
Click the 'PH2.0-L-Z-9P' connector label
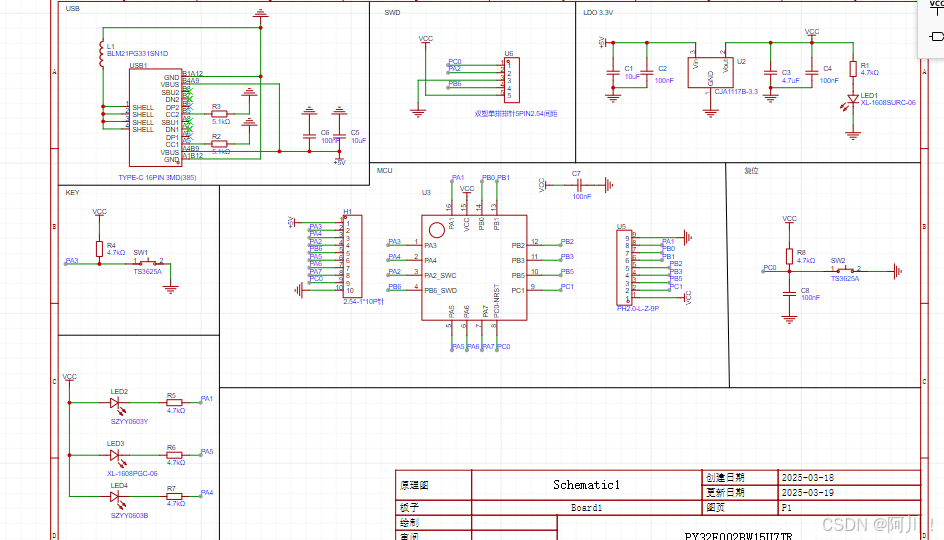(638, 308)
